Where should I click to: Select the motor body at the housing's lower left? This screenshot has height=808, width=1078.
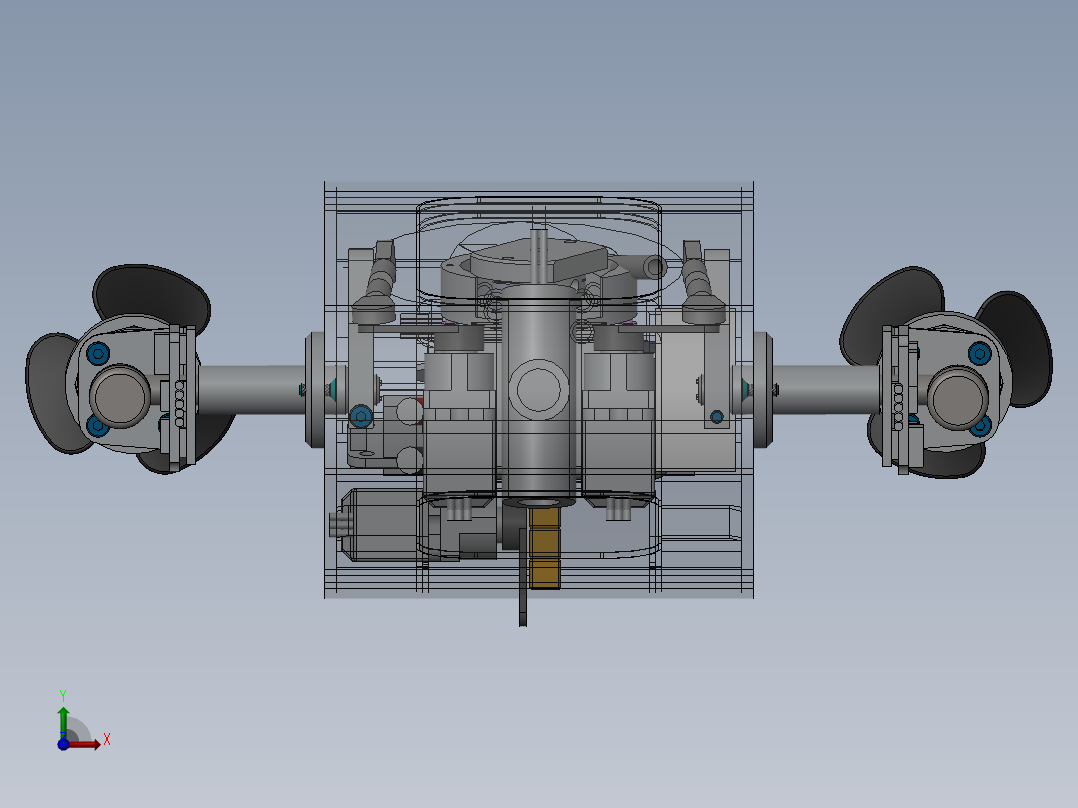[384, 525]
